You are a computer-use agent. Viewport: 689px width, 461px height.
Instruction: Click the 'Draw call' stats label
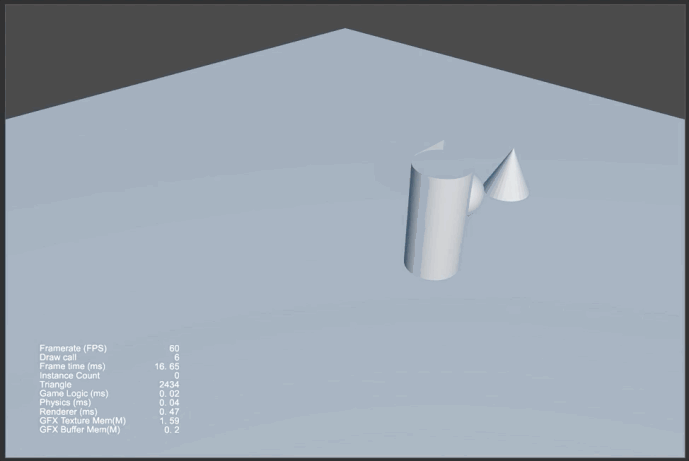pyautogui.click(x=58, y=357)
